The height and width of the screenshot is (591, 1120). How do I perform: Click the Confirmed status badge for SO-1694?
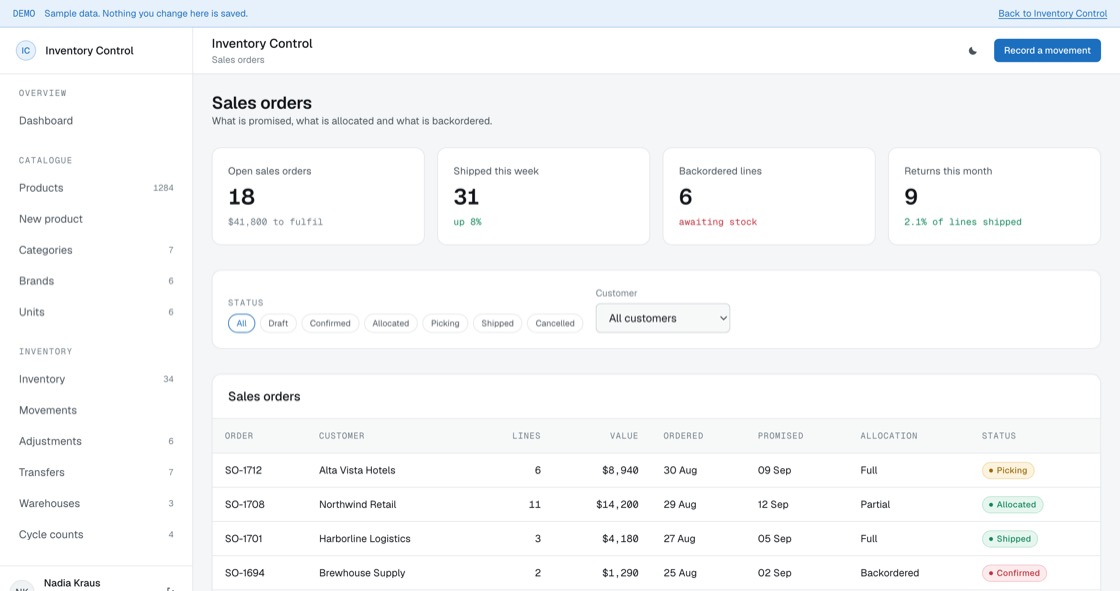1014,573
